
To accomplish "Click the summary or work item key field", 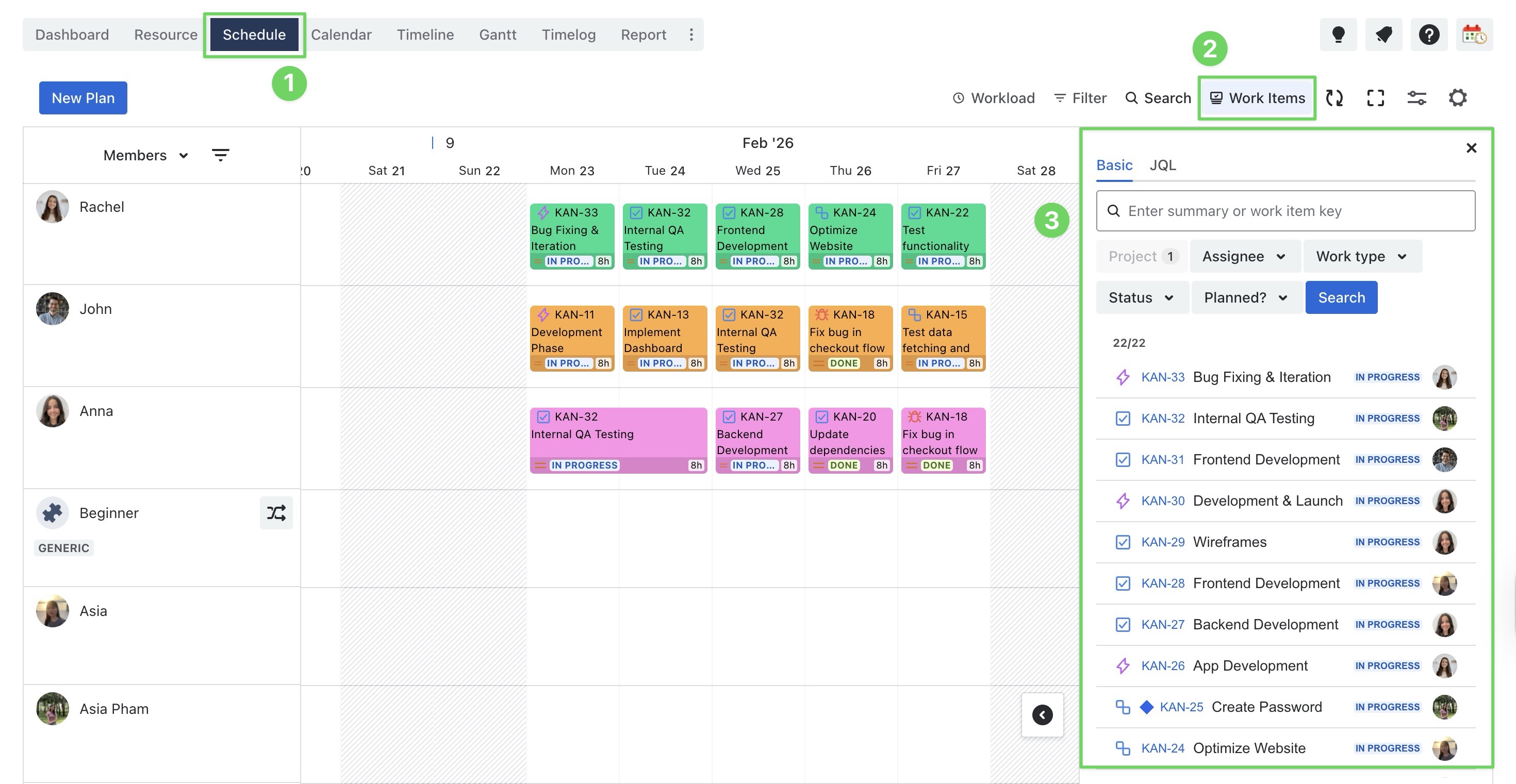I will (x=1286, y=211).
